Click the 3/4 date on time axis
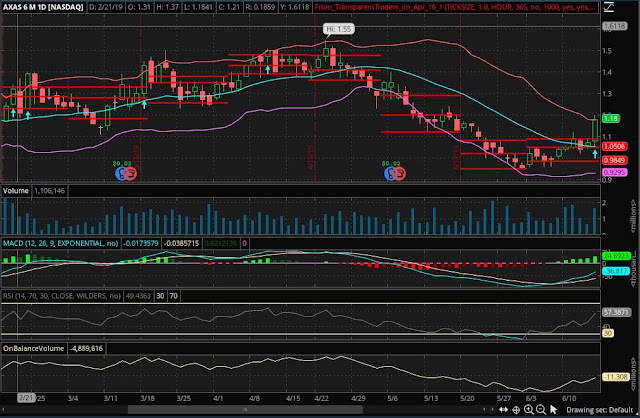Screen dimensions: 640x418 click(73, 398)
